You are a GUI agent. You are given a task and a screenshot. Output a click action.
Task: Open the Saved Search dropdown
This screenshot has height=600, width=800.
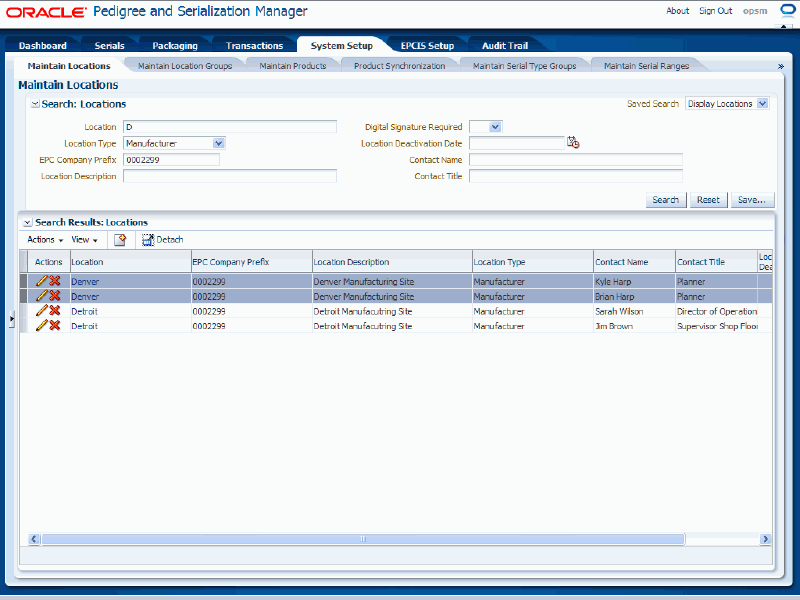coord(762,104)
